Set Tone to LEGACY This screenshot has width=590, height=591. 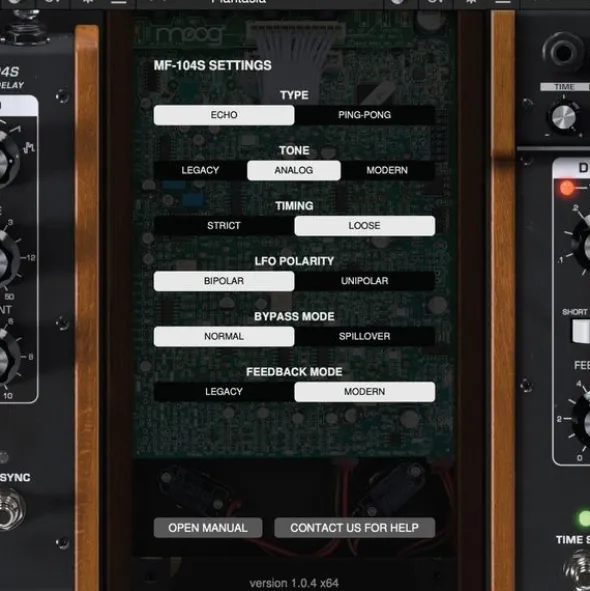click(x=200, y=170)
